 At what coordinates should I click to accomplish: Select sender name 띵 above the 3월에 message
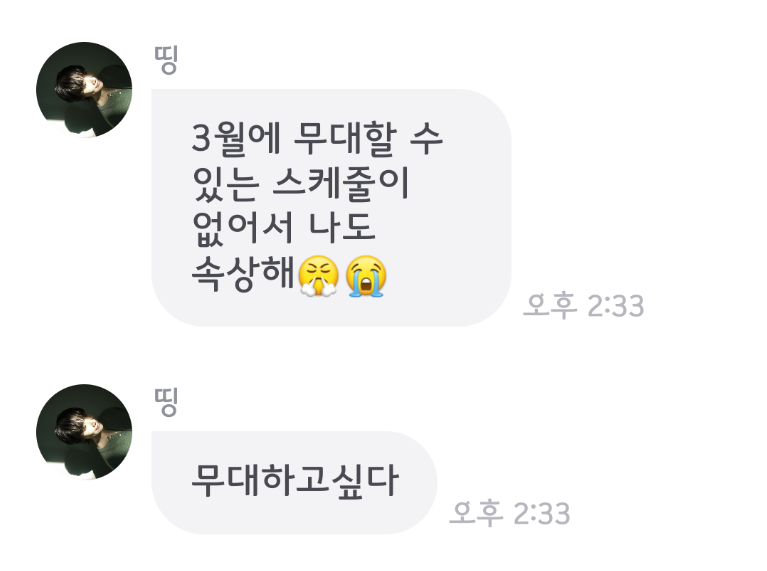[165, 59]
